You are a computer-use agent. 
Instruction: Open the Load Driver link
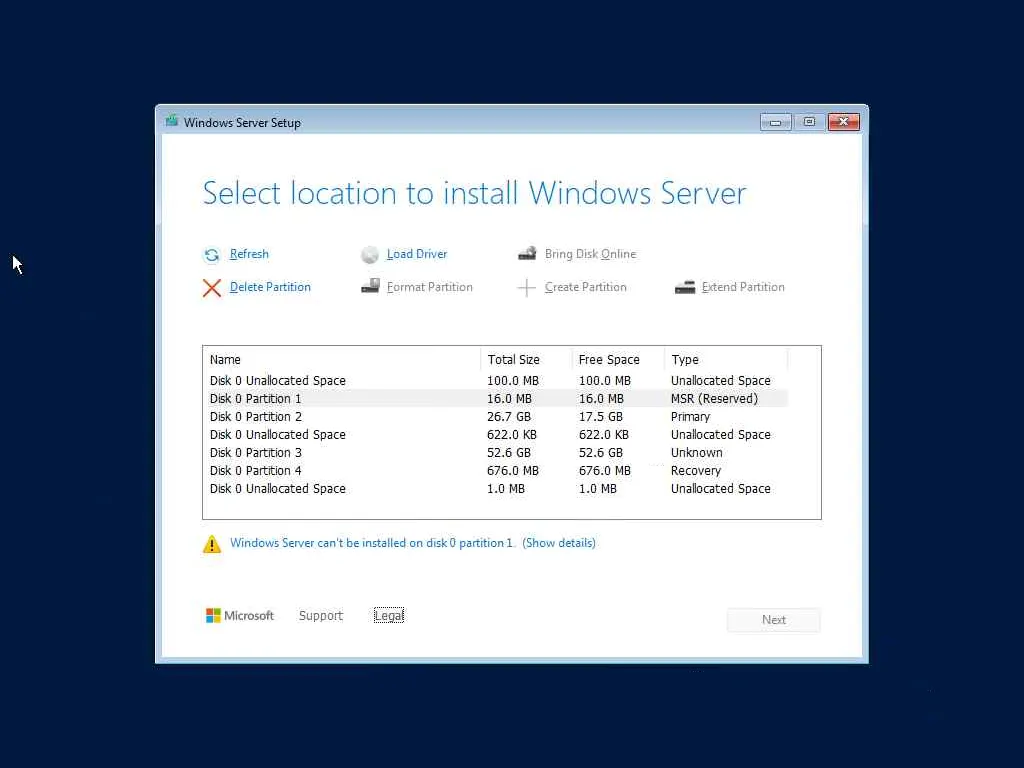(417, 254)
